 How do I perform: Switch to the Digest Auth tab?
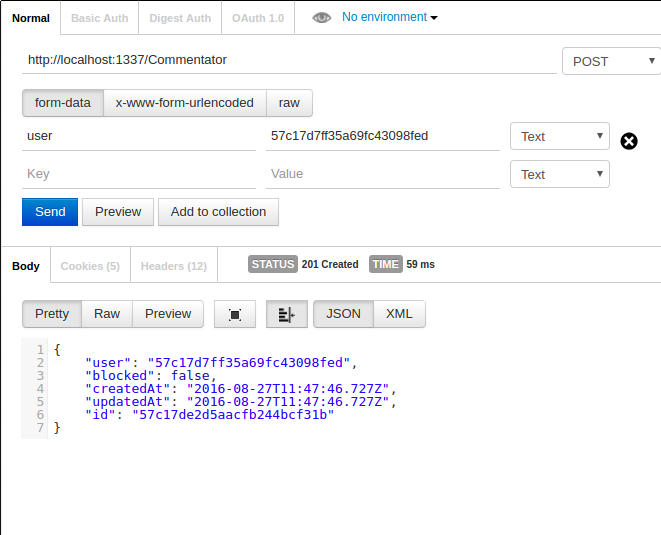180,18
